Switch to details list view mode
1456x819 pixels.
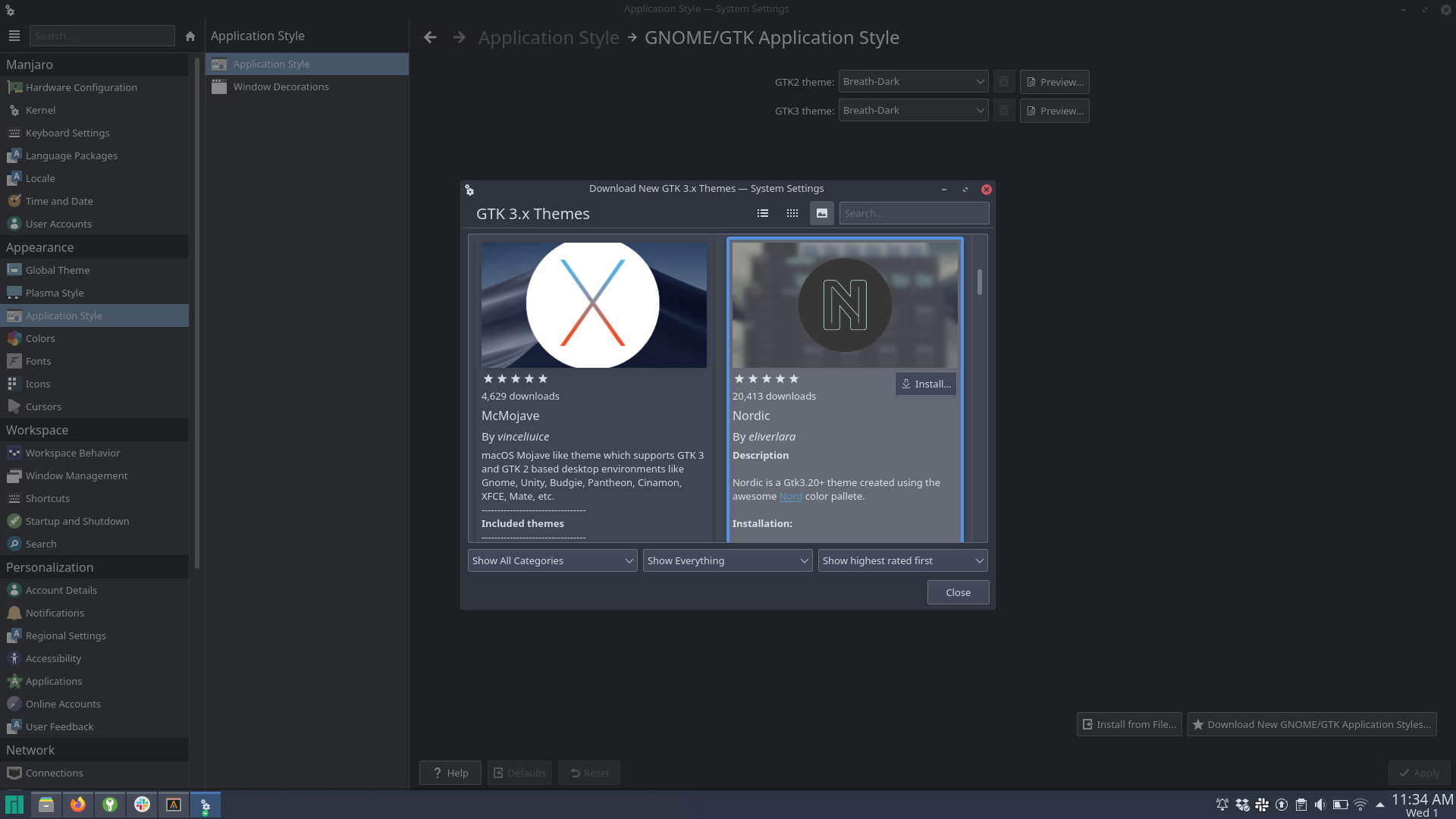[x=763, y=213]
